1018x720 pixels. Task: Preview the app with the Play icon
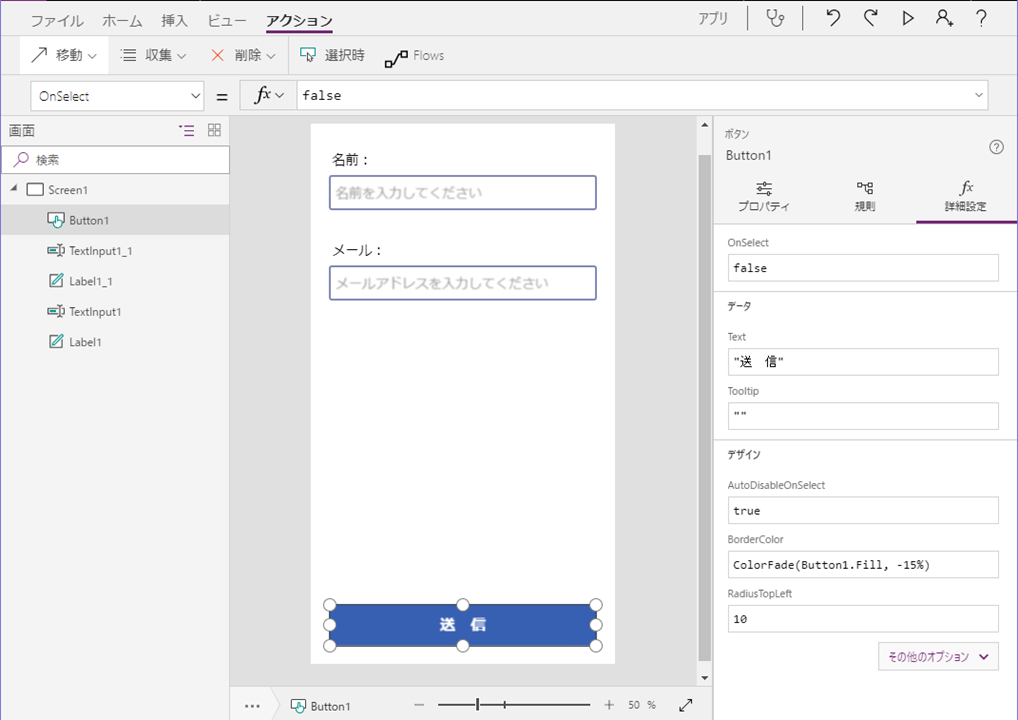(x=906, y=18)
